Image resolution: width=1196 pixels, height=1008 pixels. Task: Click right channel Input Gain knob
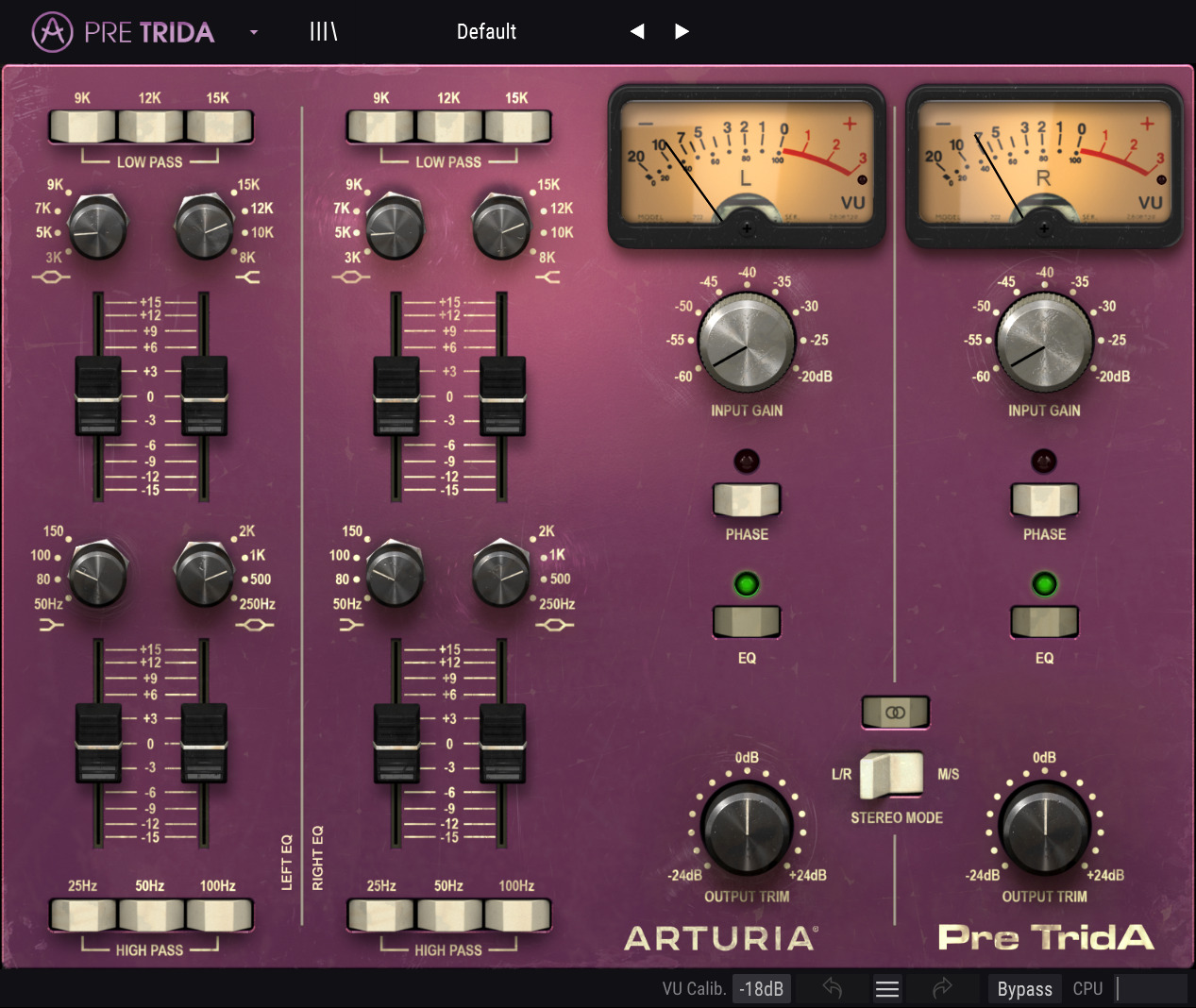tap(1044, 342)
